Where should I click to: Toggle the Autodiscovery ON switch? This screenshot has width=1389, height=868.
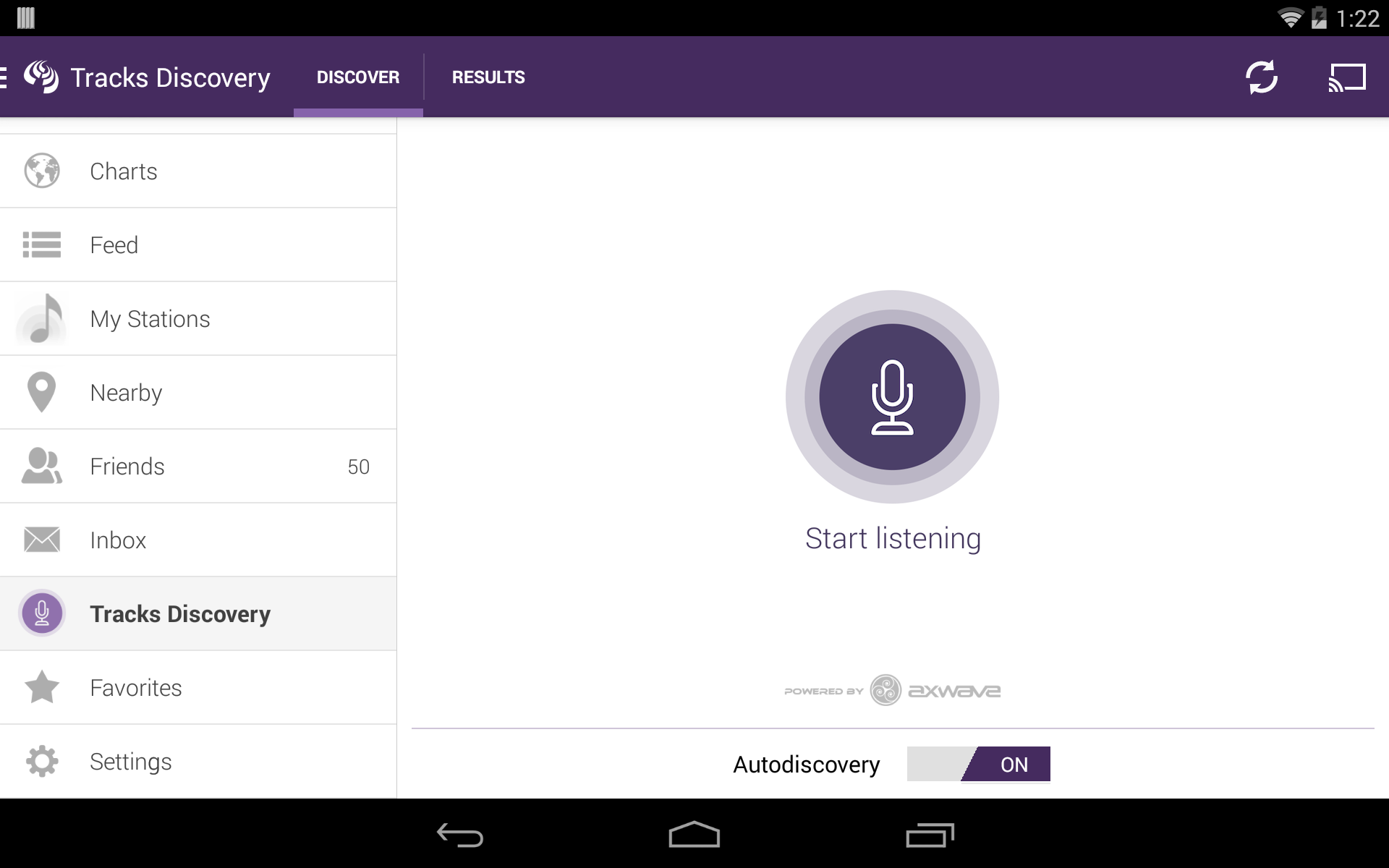(x=978, y=765)
